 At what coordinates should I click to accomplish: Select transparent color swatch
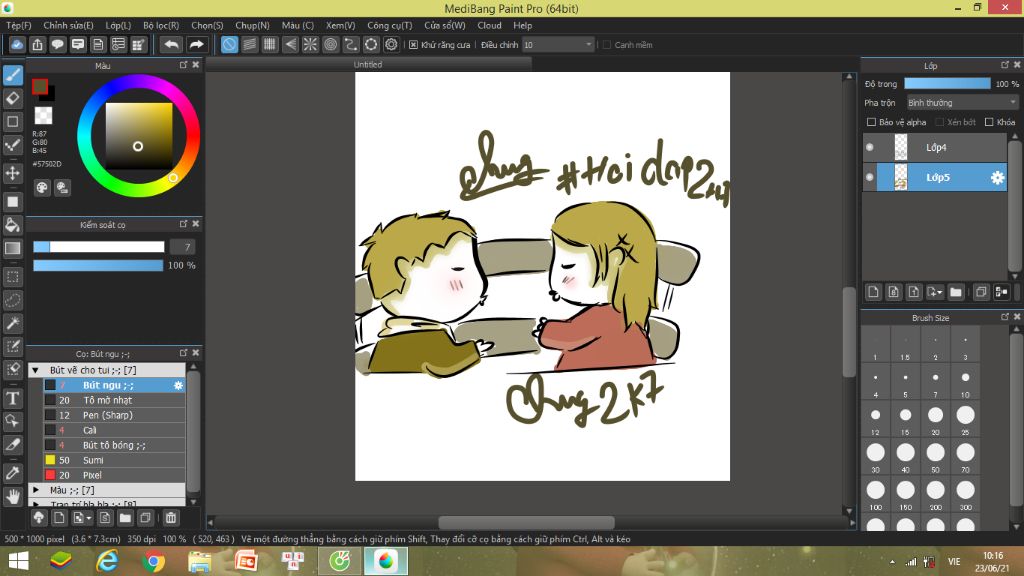click(x=43, y=116)
